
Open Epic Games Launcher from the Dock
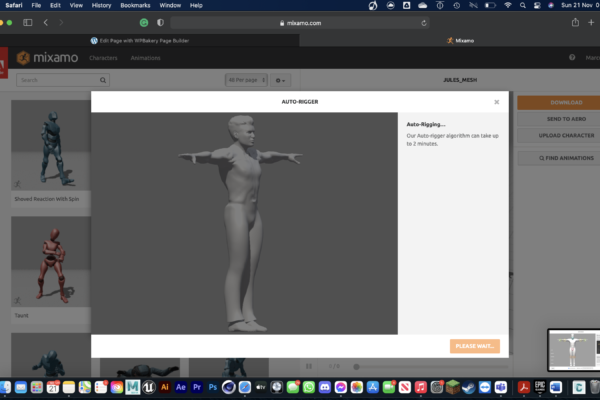540,387
